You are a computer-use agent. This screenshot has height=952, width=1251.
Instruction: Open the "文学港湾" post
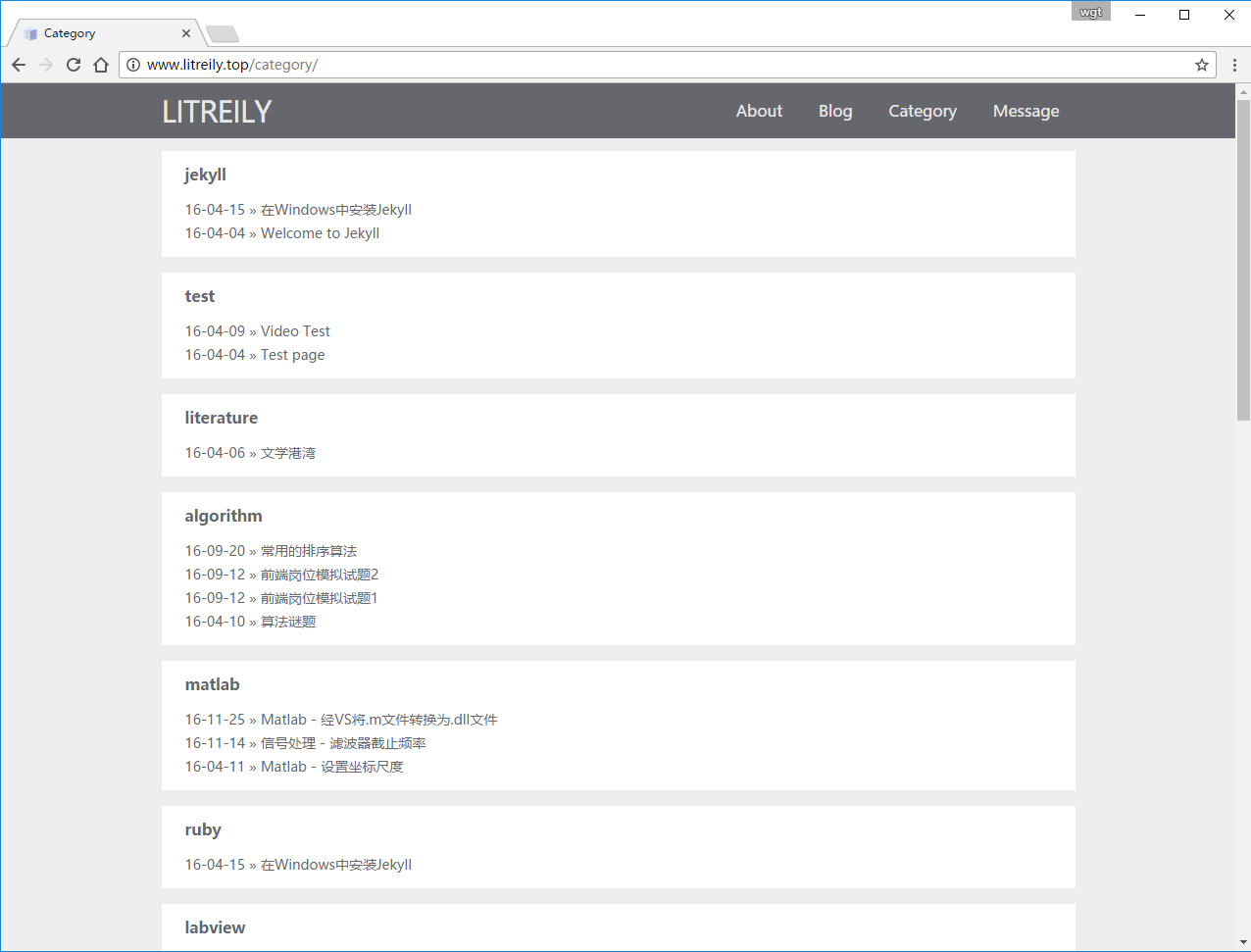pyautogui.click(x=288, y=453)
